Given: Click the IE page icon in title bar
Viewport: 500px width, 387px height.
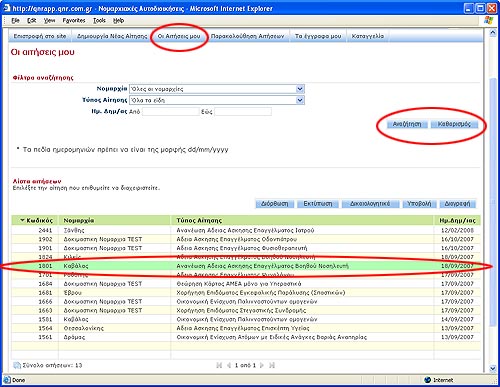Looking at the screenshot, I should tap(7, 8).
